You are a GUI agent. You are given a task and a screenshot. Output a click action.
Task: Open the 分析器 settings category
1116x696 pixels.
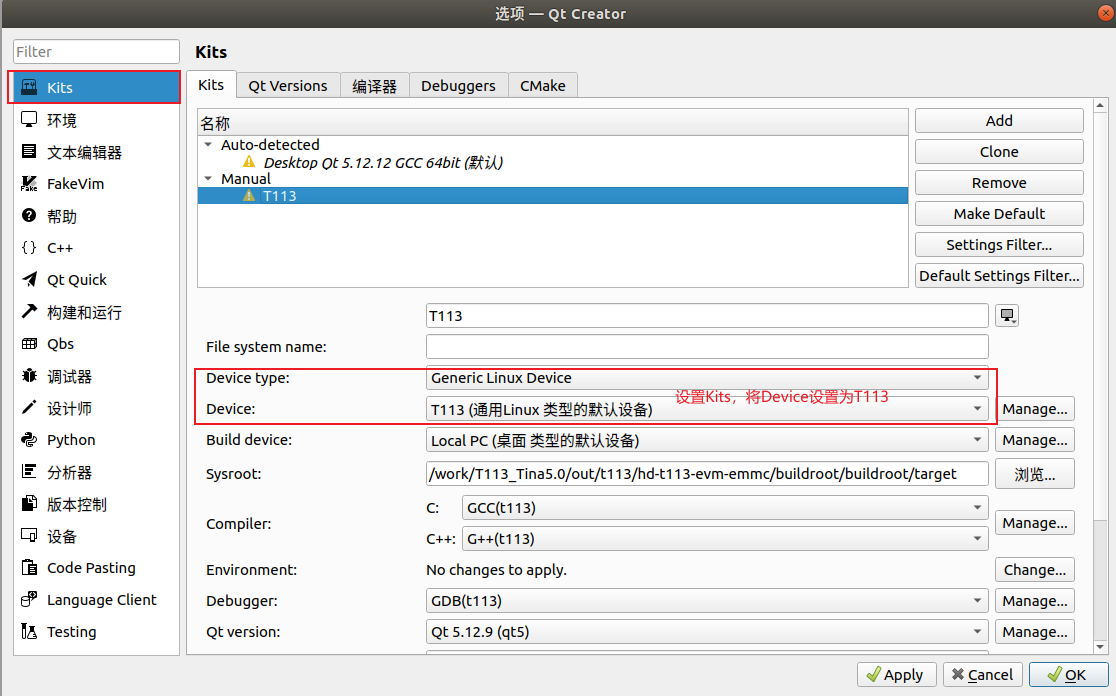[96, 473]
